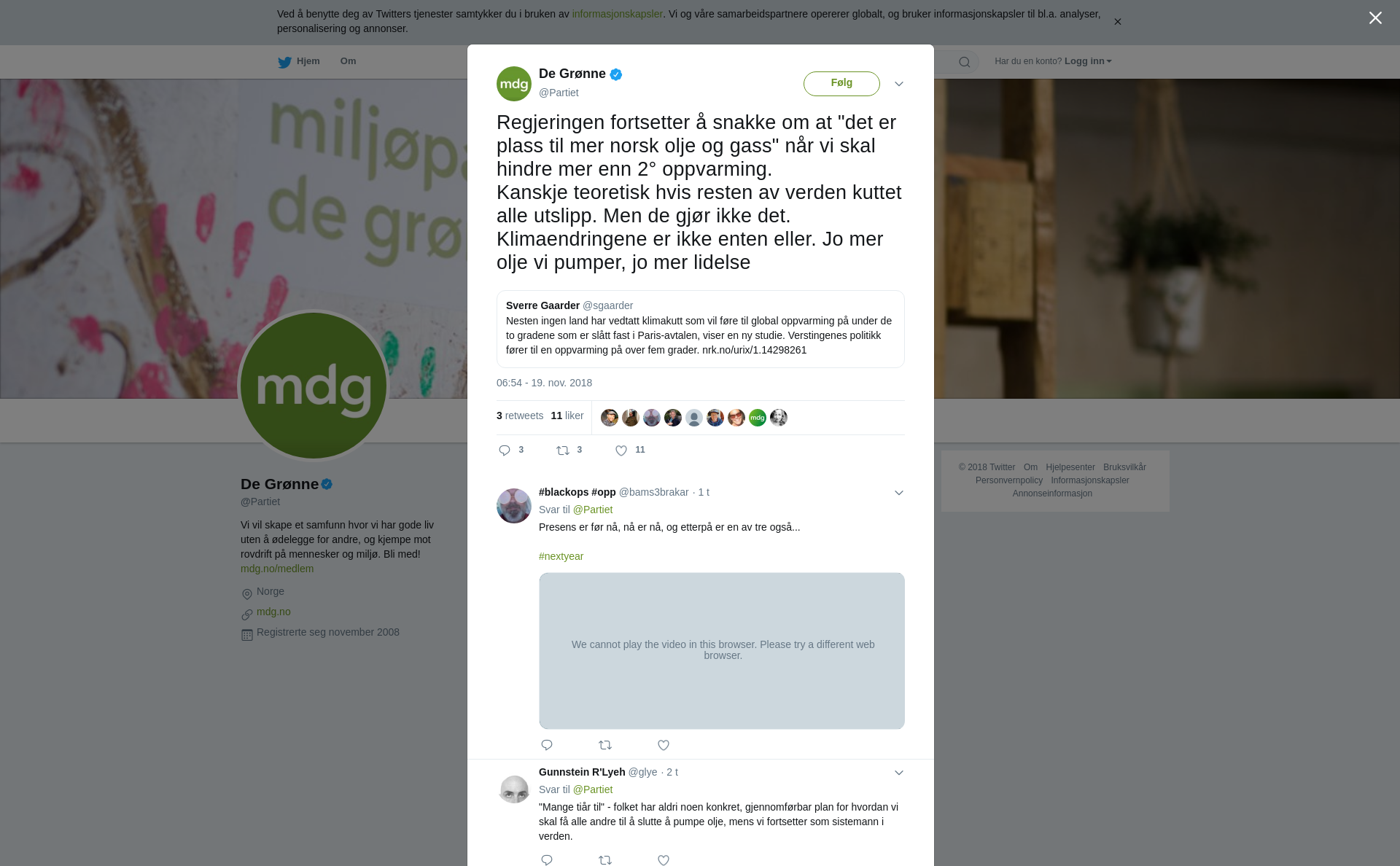Image resolution: width=1400 pixels, height=866 pixels.
Task: Go to Hjem in top navigation
Action: 299,61
